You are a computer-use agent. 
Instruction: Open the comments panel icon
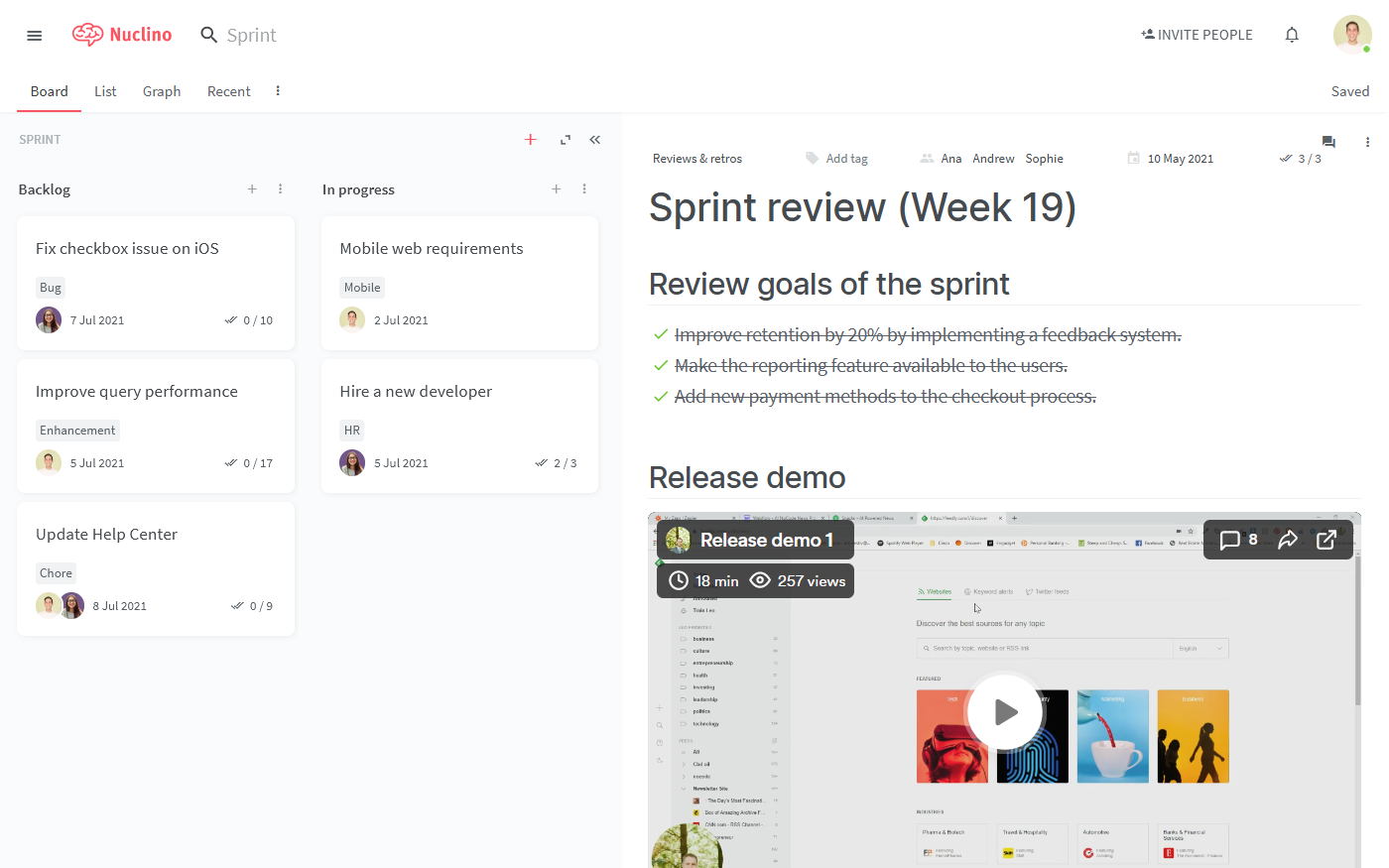click(x=1328, y=142)
